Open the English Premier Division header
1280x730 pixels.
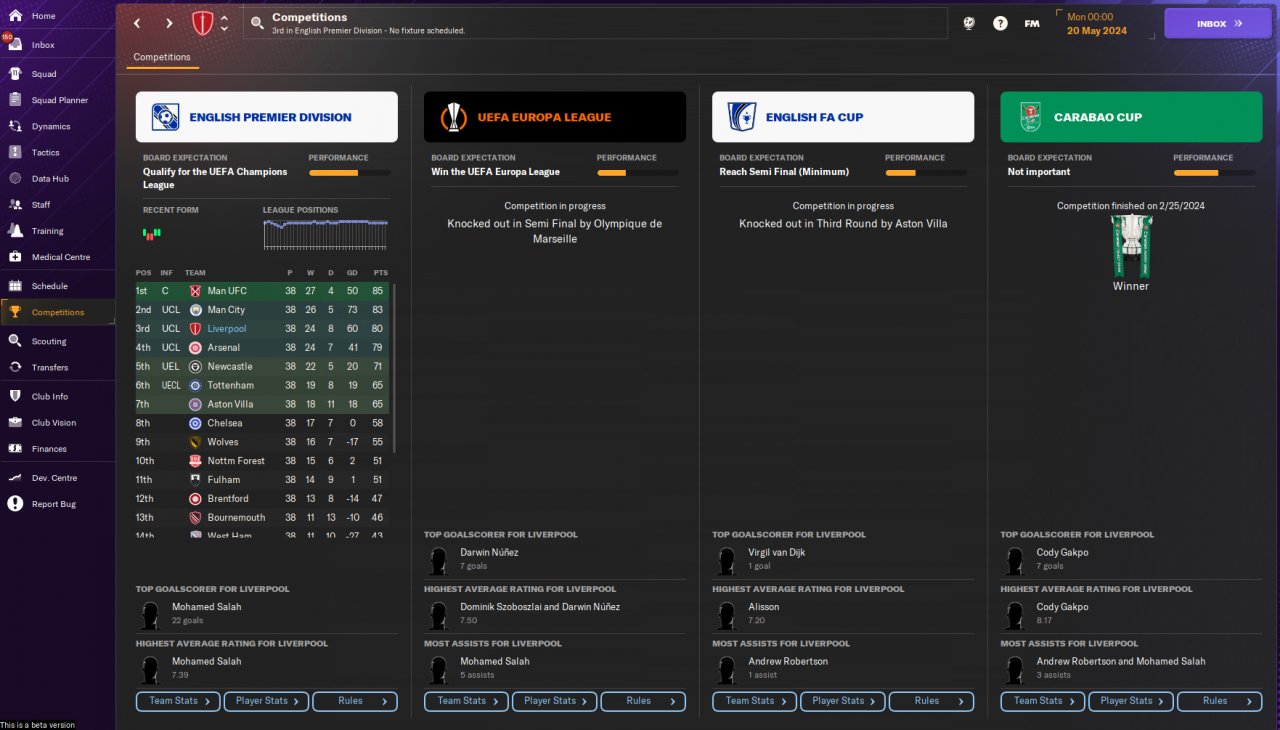[267, 117]
